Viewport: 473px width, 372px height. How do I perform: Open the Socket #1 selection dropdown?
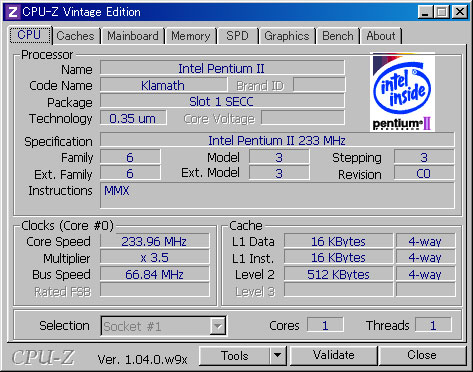click(163, 326)
